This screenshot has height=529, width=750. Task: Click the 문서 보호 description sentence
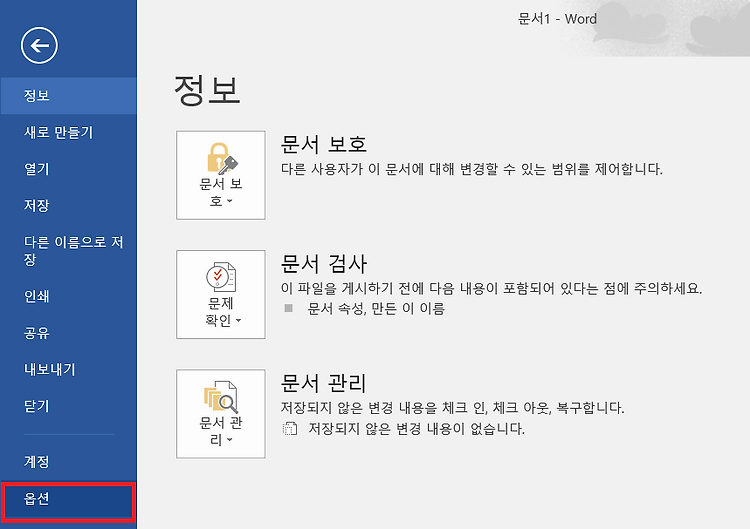pos(472,169)
